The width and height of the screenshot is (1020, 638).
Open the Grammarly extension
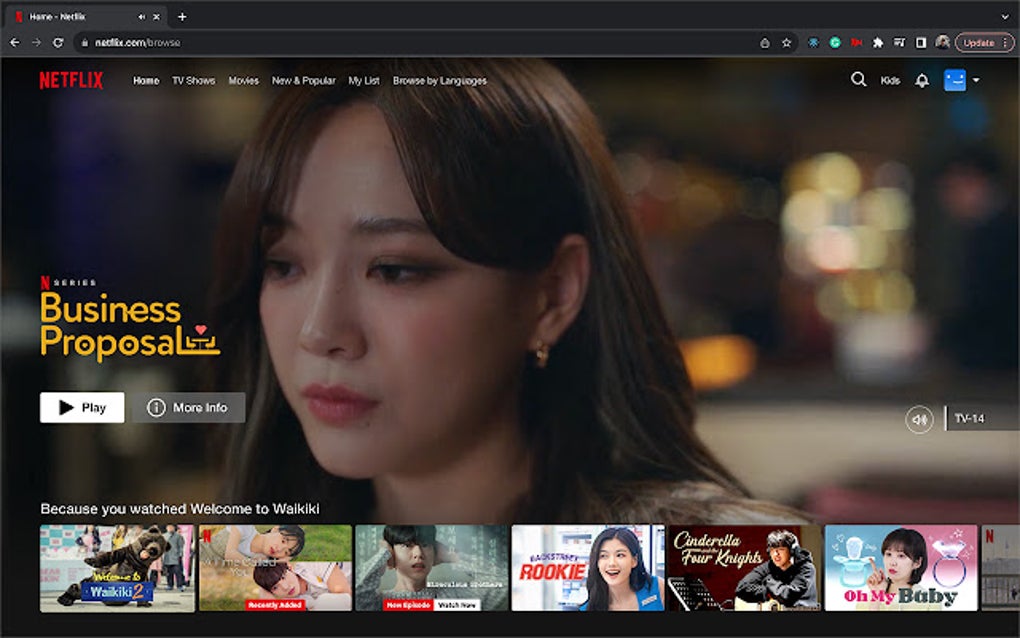[835, 43]
